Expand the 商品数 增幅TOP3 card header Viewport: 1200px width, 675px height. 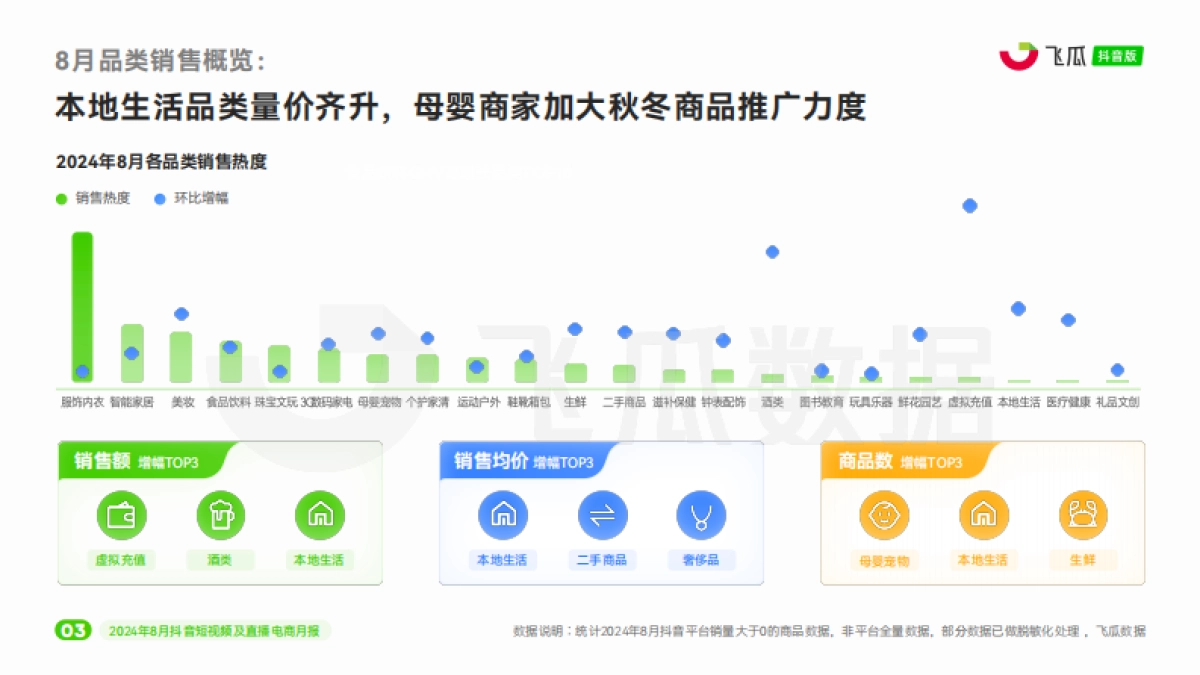point(900,462)
